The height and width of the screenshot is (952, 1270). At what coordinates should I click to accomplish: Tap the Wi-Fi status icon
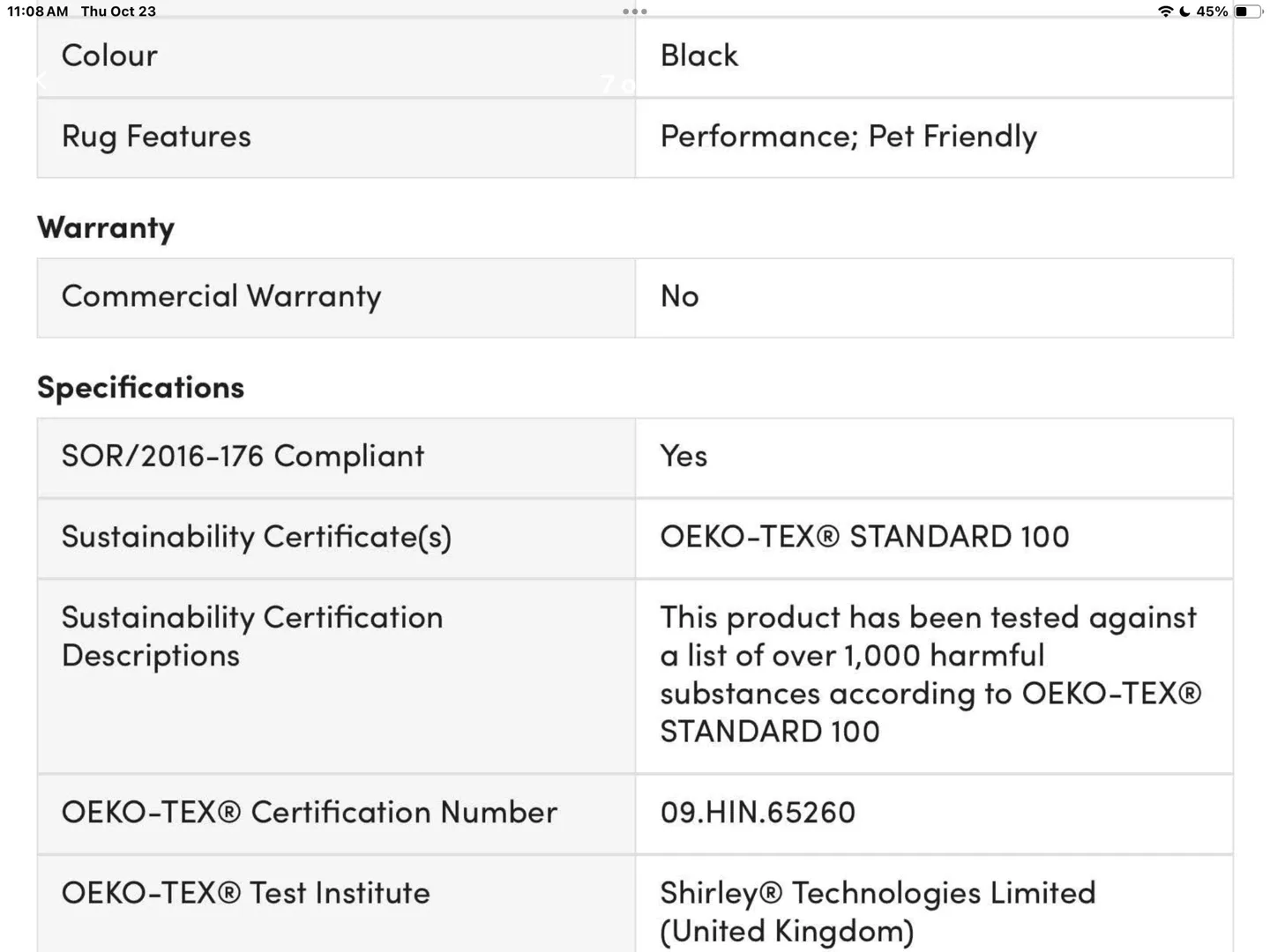(x=1166, y=11)
